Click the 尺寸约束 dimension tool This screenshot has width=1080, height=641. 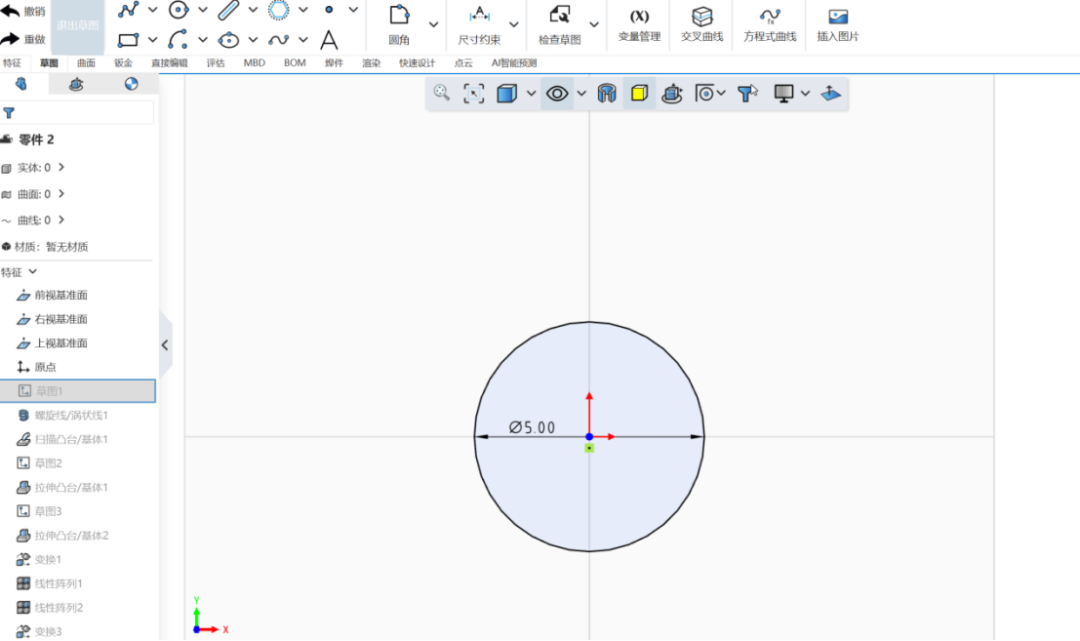click(x=479, y=25)
